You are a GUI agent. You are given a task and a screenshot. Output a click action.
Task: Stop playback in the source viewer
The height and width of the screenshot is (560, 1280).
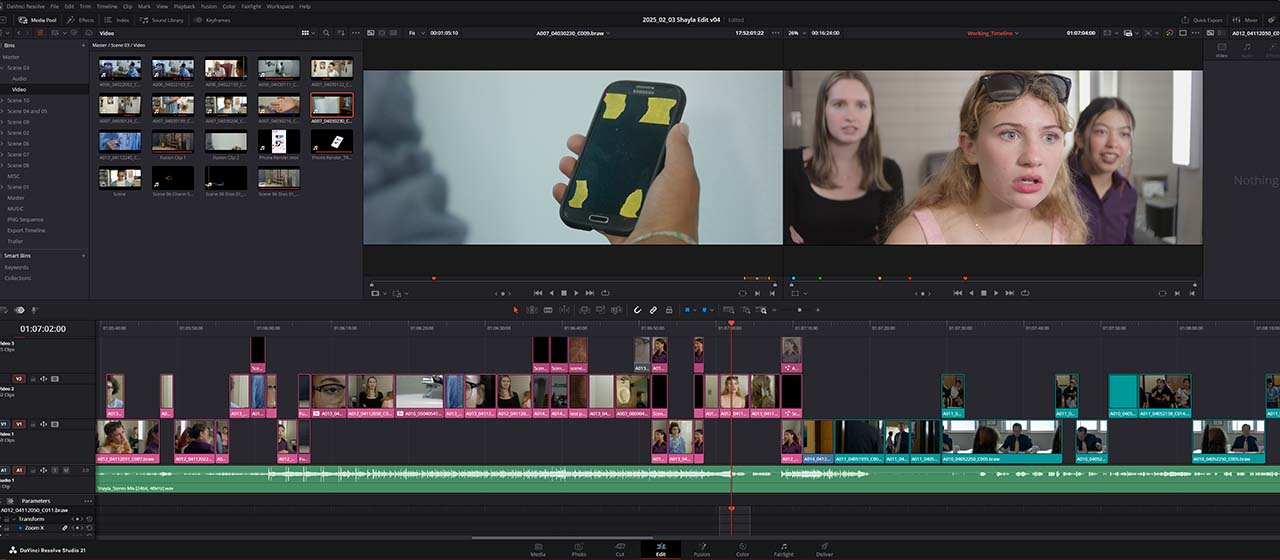pyautogui.click(x=563, y=293)
